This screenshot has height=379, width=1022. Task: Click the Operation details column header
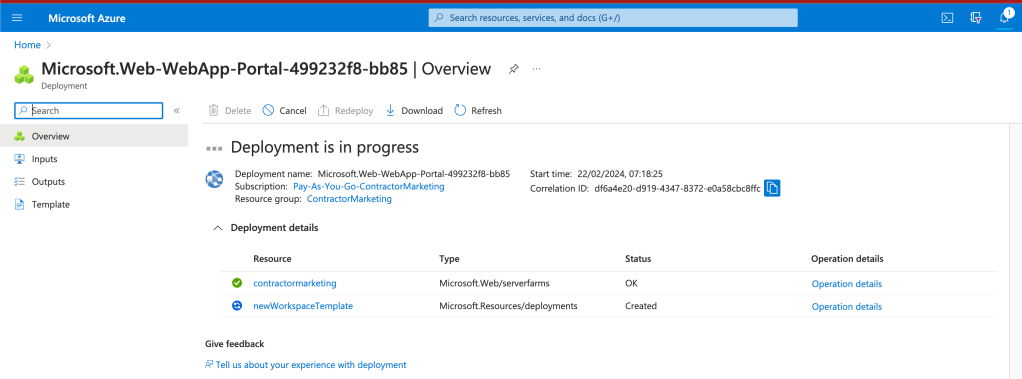tap(847, 259)
